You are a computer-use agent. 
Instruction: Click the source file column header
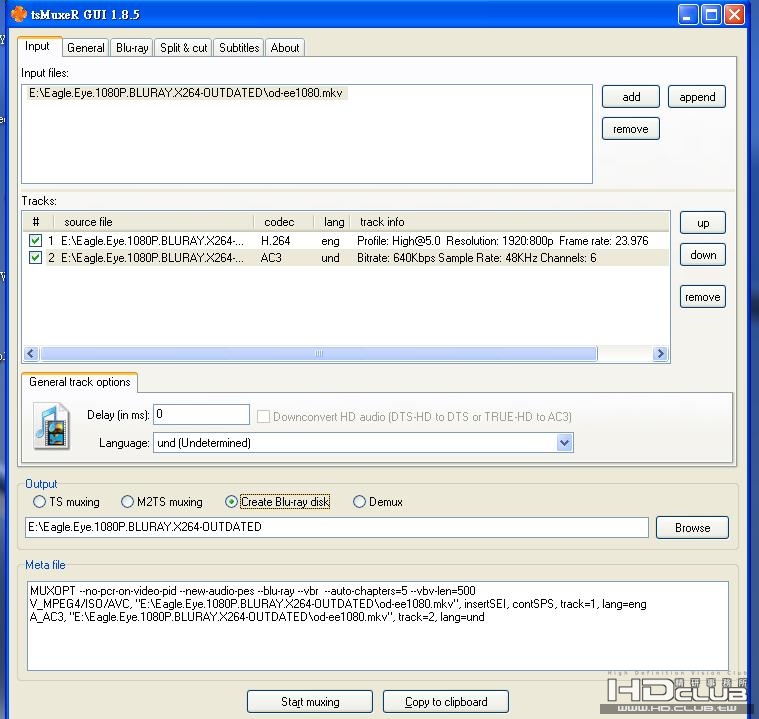click(153, 222)
